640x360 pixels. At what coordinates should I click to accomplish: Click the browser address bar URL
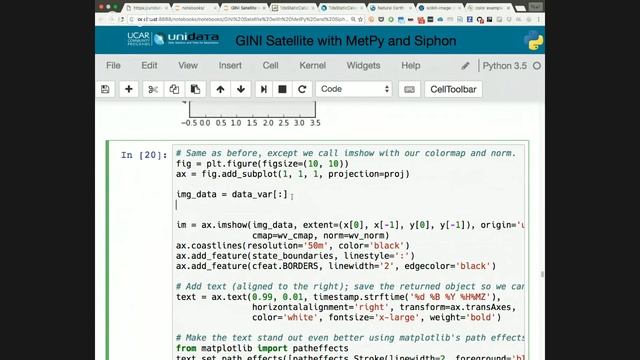[241, 19]
